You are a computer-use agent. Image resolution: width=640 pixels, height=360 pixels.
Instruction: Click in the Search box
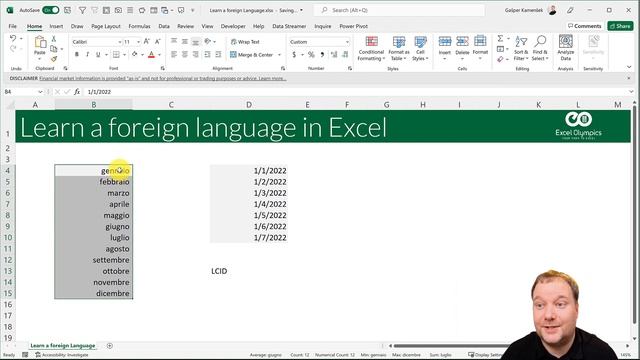pos(399,10)
